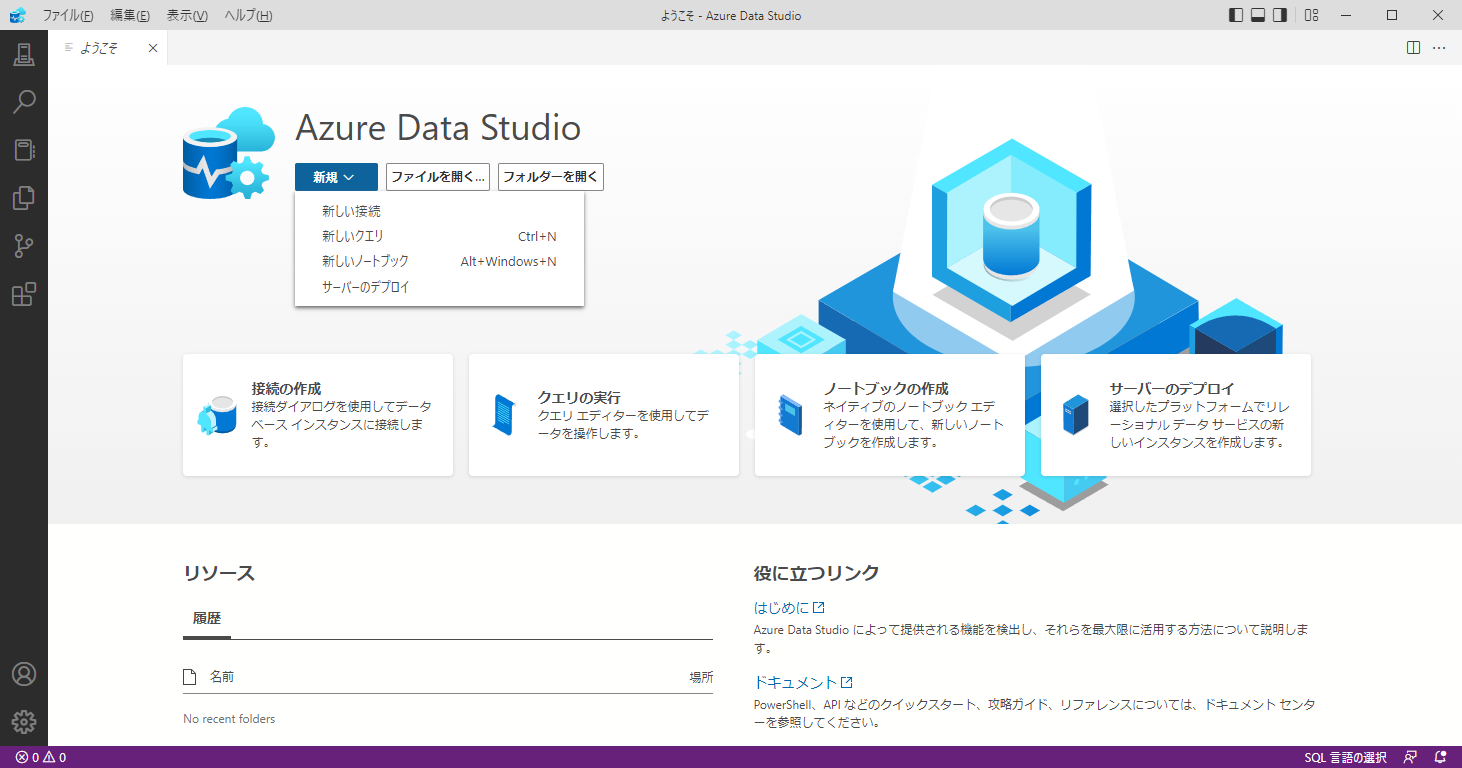The width and height of the screenshot is (1462, 768).
Task: Click the 場所 column header
Action: point(701,677)
